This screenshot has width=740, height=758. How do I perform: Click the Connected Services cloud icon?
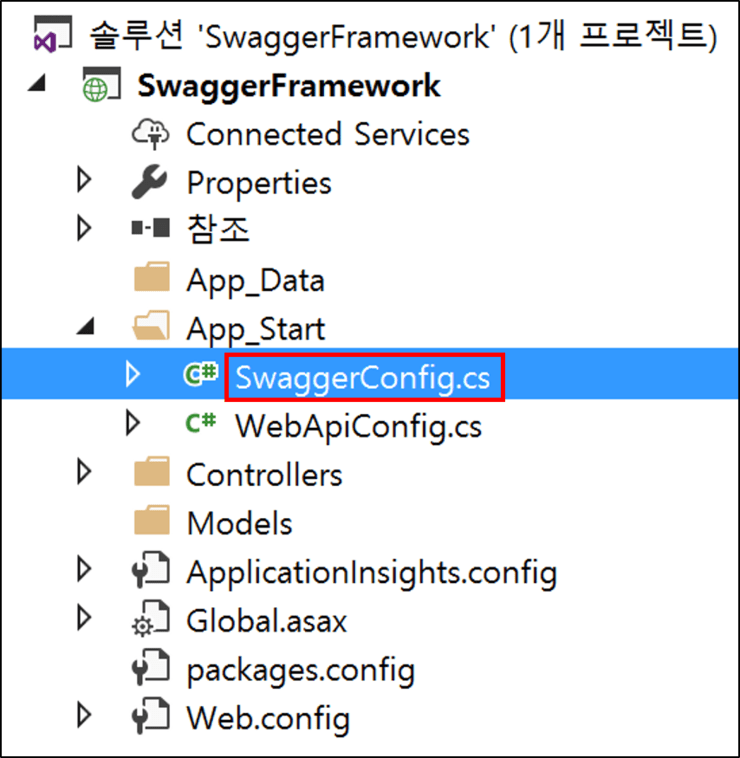point(151,134)
